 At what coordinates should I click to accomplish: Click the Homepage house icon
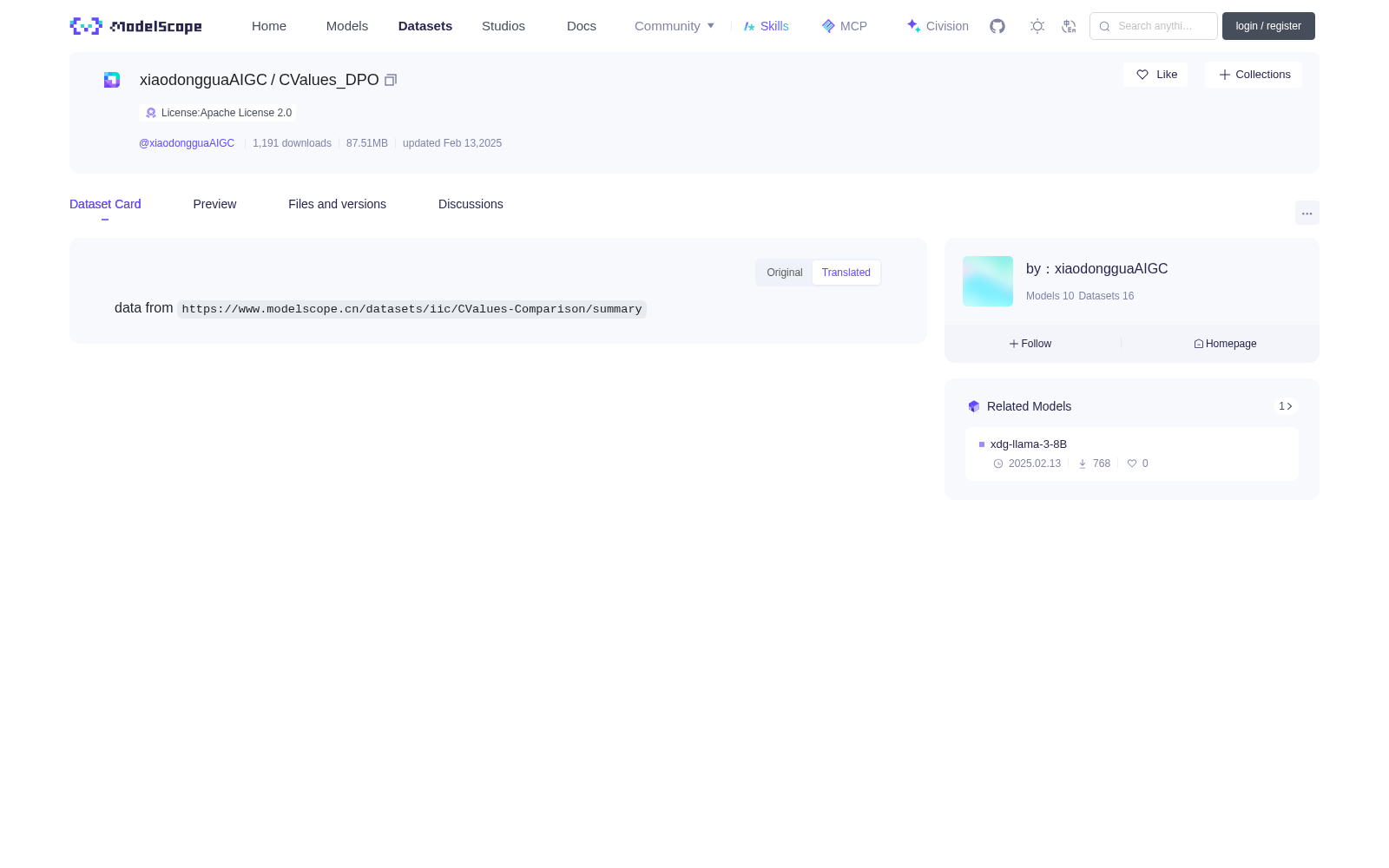pyautogui.click(x=1199, y=344)
